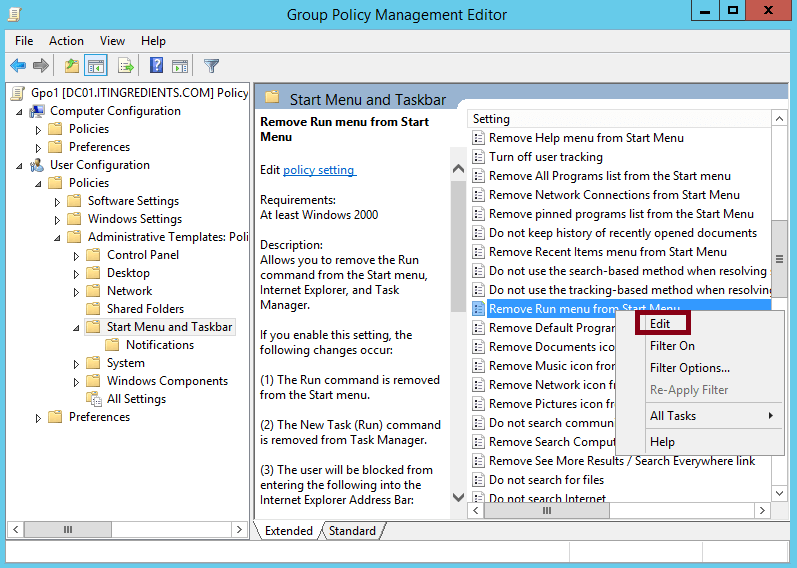Click policy icon beside Turn off user tracking
Viewport: 797px width, 568px height.
(x=478, y=157)
